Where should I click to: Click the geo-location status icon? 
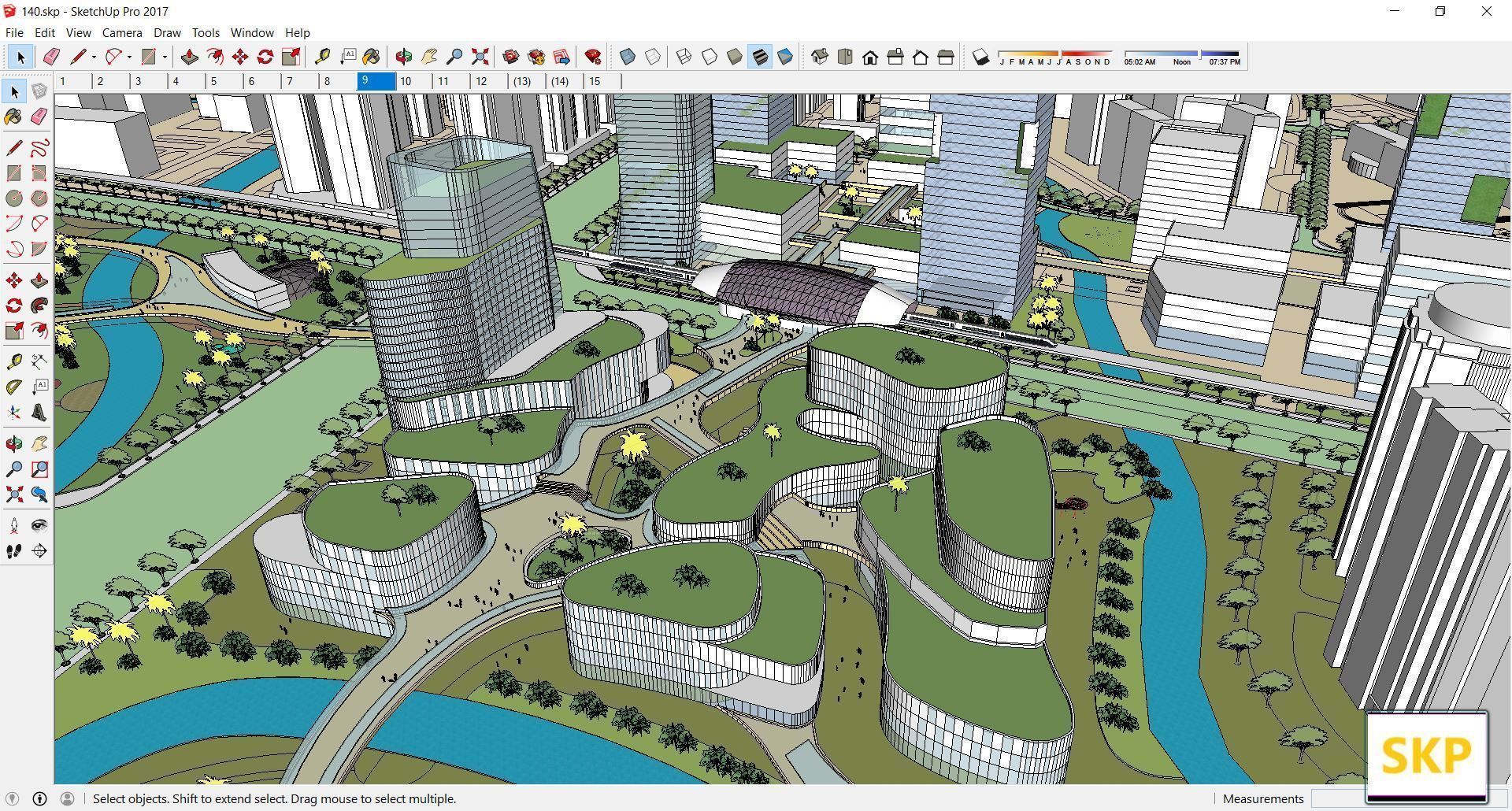[13, 798]
